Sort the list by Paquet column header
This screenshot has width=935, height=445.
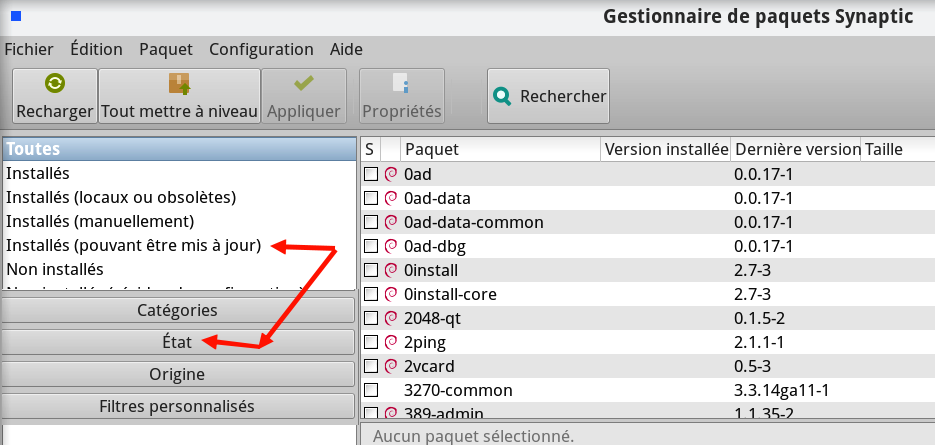500,150
